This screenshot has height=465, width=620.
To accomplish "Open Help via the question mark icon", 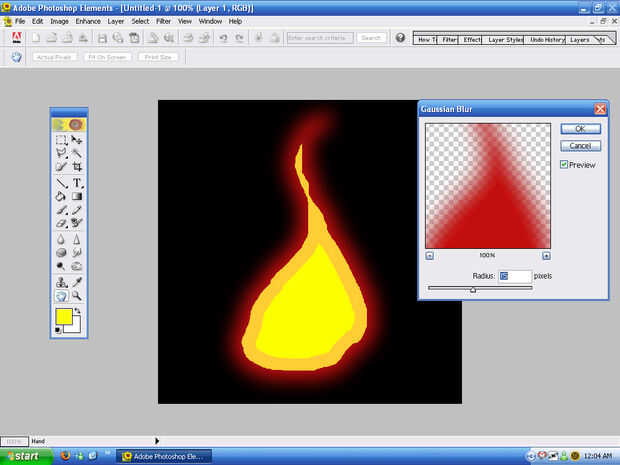I will coord(400,38).
